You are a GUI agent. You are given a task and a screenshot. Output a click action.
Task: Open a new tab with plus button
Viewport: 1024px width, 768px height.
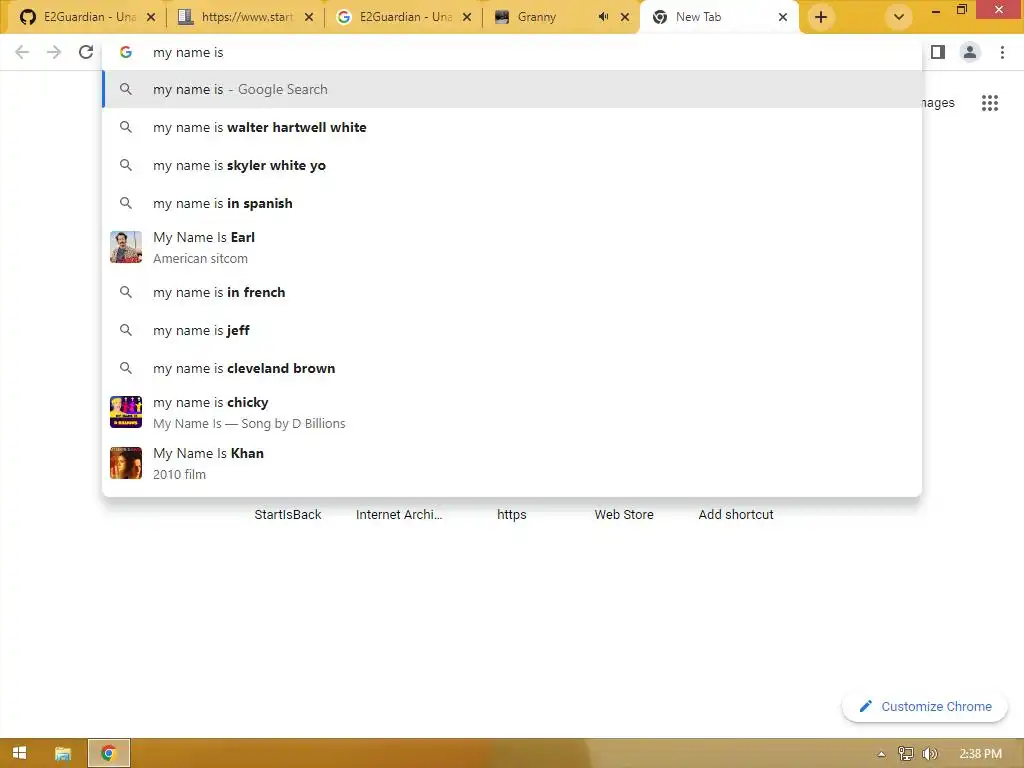[x=821, y=17]
